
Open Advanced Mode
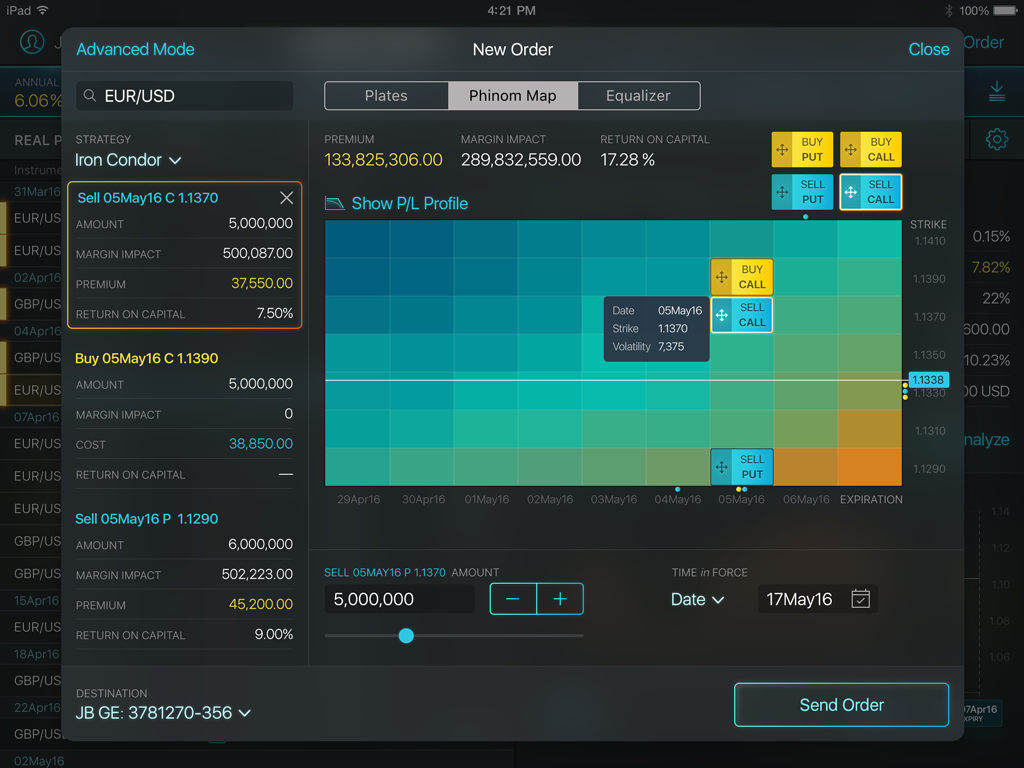pos(135,49)
